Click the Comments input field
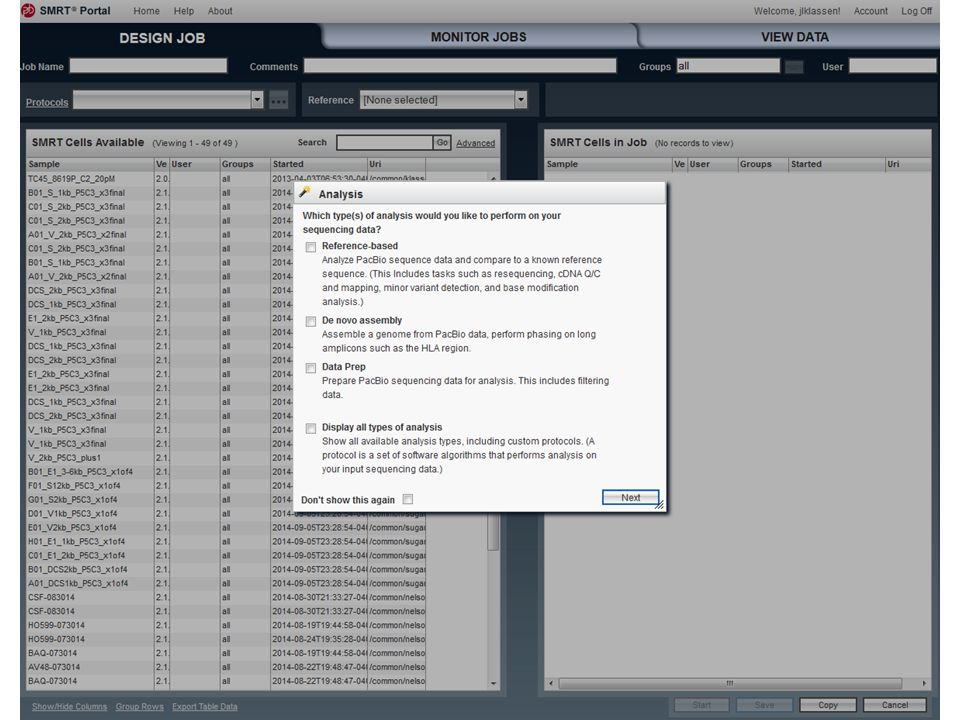The width and height of the screenshot is (960, 720). point(460,66)
